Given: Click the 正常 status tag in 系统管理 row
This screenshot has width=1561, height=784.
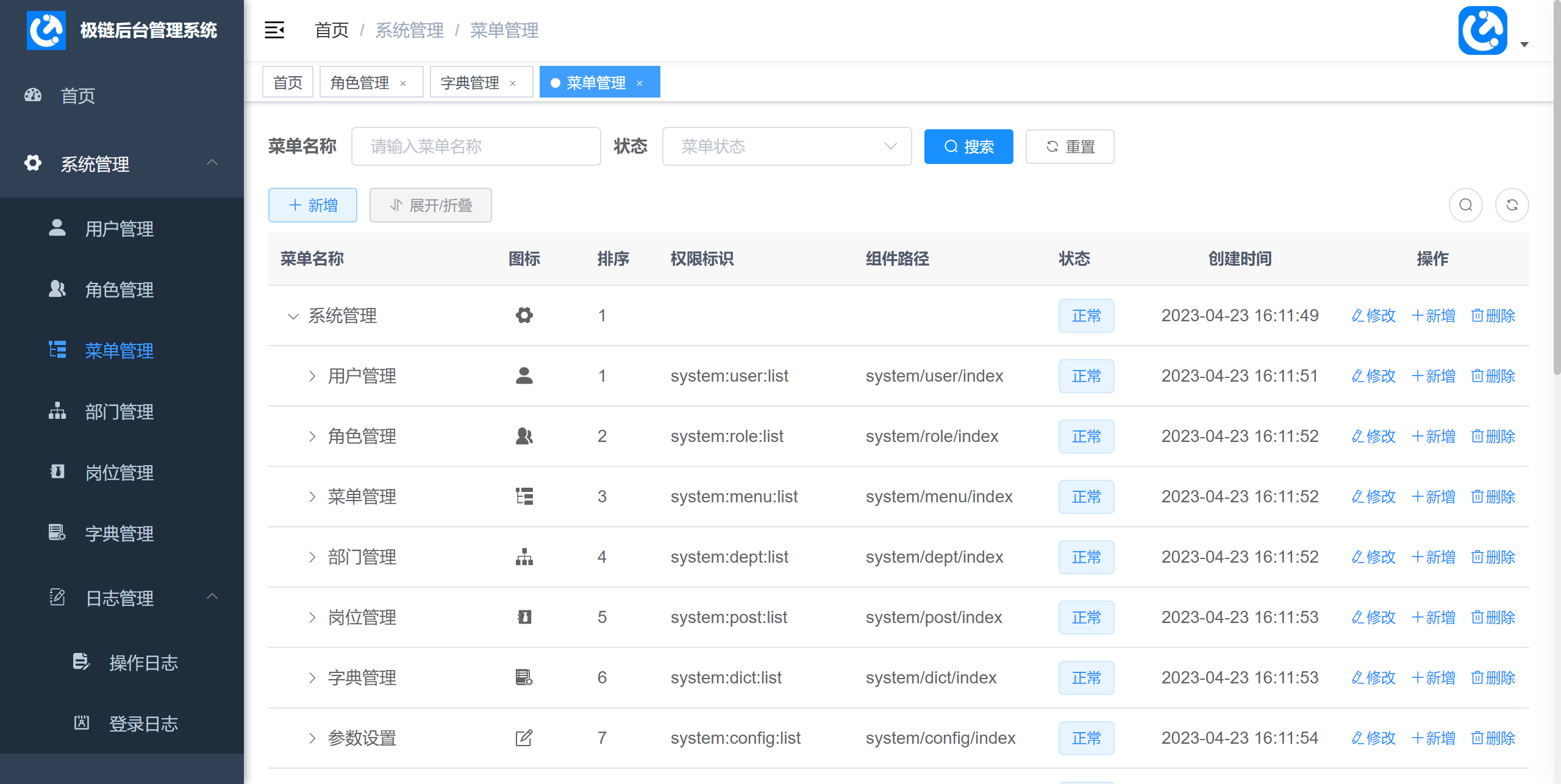Looking at the screenshot, I should (x=1087, y=316).
